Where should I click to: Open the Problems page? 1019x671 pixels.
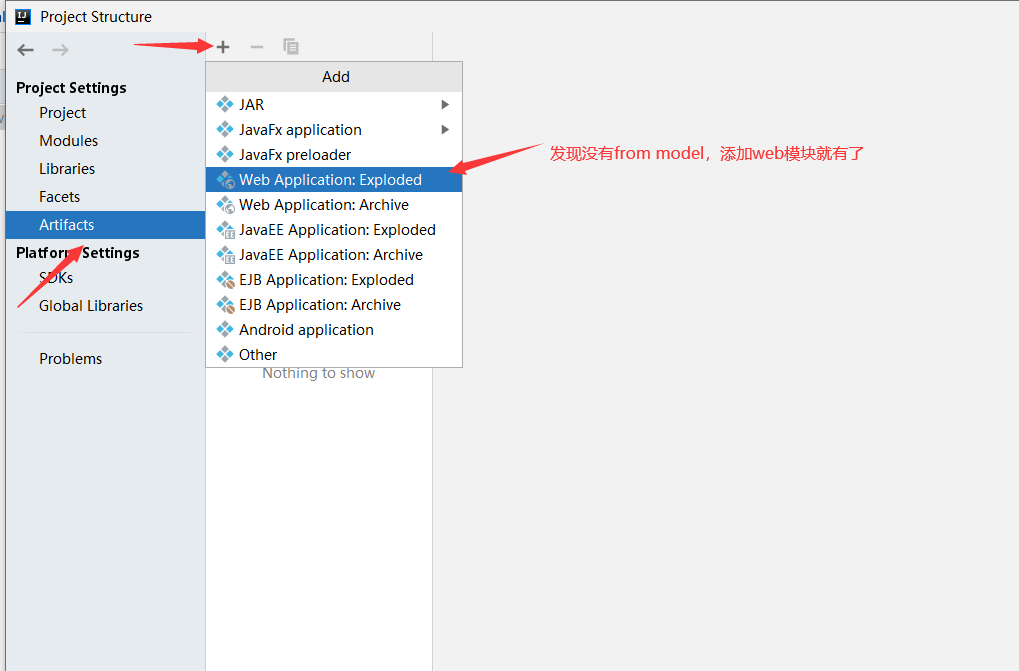pos(105,359)
